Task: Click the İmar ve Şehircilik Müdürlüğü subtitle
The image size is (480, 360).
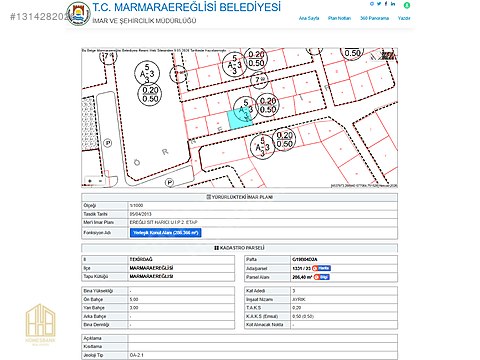Action: click(144, 21)
